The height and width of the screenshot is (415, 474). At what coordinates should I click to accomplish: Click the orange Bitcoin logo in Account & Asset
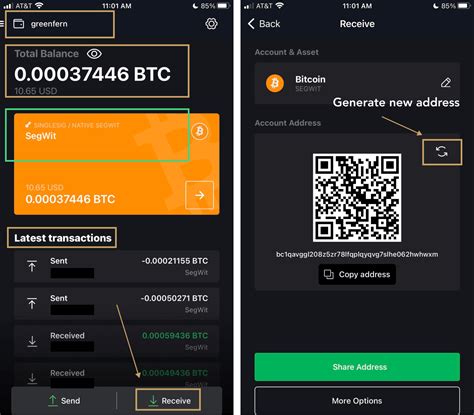pos(275,83)
